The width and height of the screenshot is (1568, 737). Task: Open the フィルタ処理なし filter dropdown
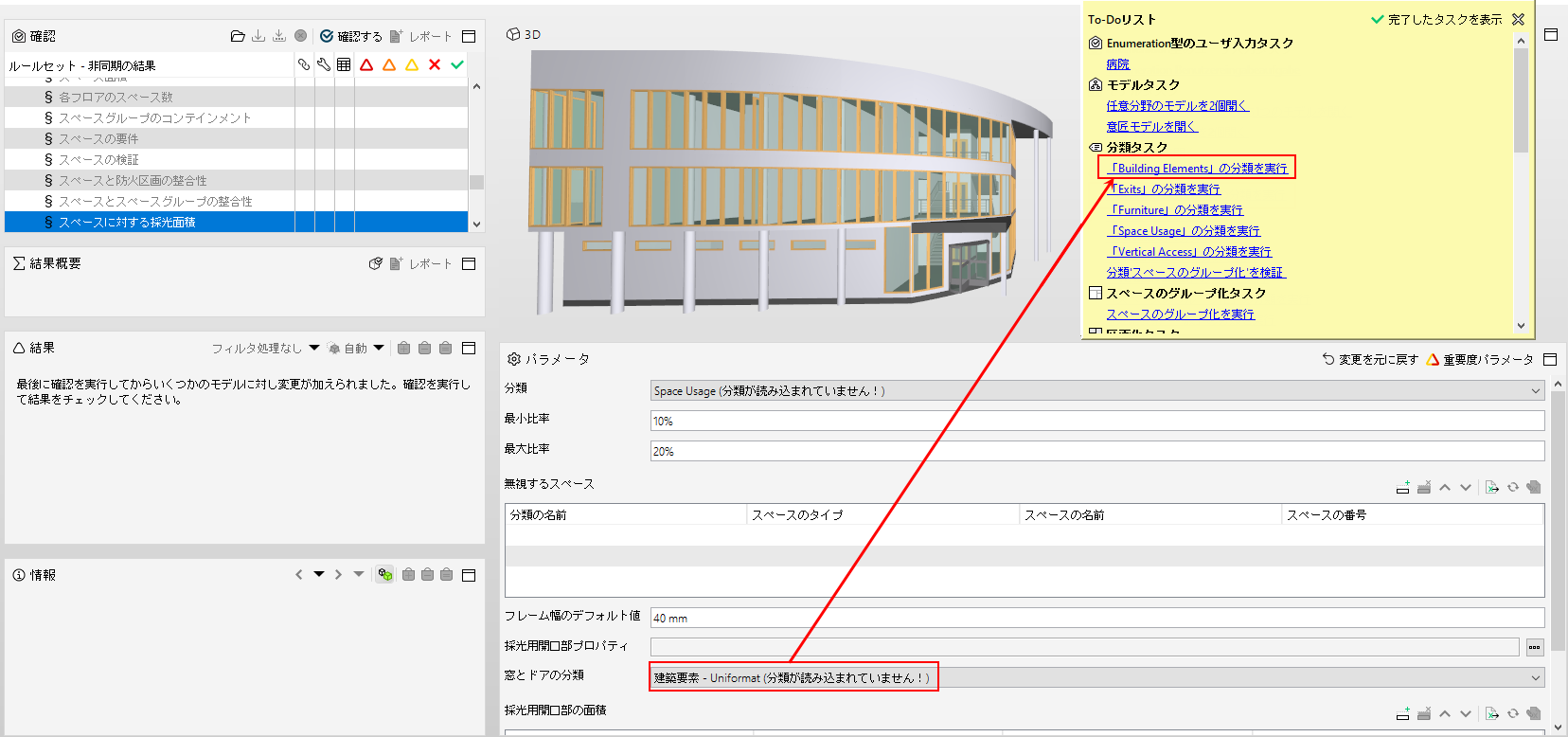(265, 348)
